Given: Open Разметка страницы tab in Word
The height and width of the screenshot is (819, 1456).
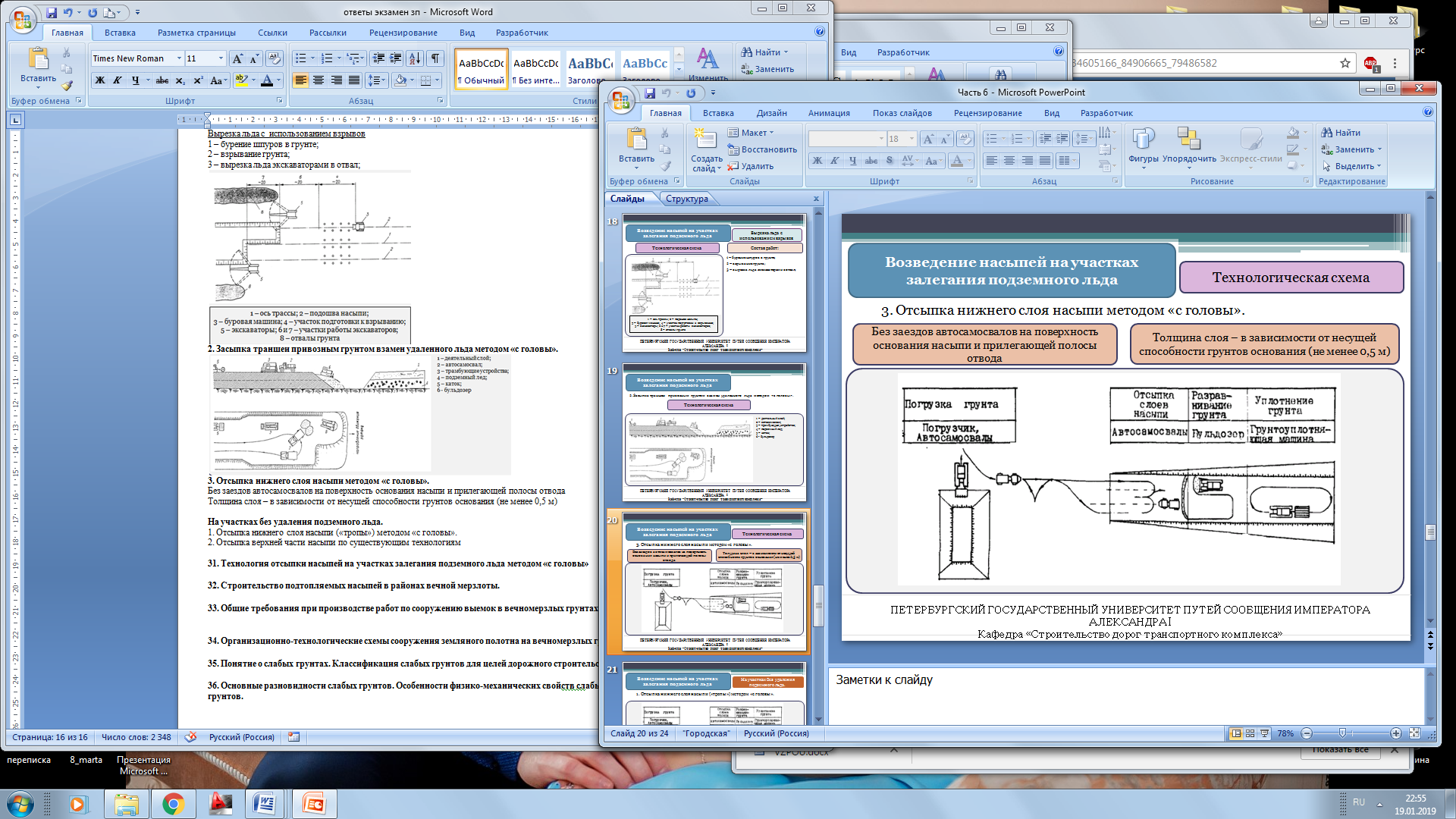Looking at the screenshot, I should [196, 33].
